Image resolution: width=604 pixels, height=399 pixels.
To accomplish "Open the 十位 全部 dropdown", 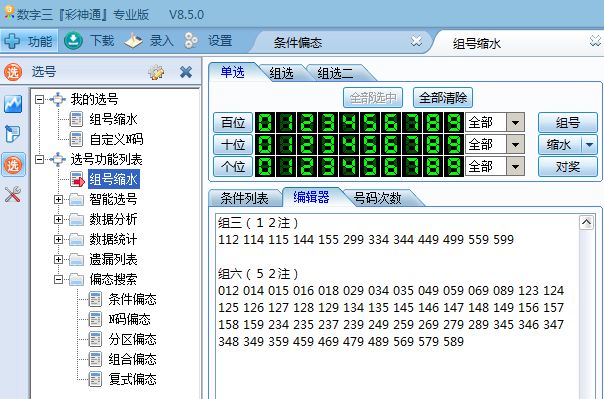I will point(515,145).
